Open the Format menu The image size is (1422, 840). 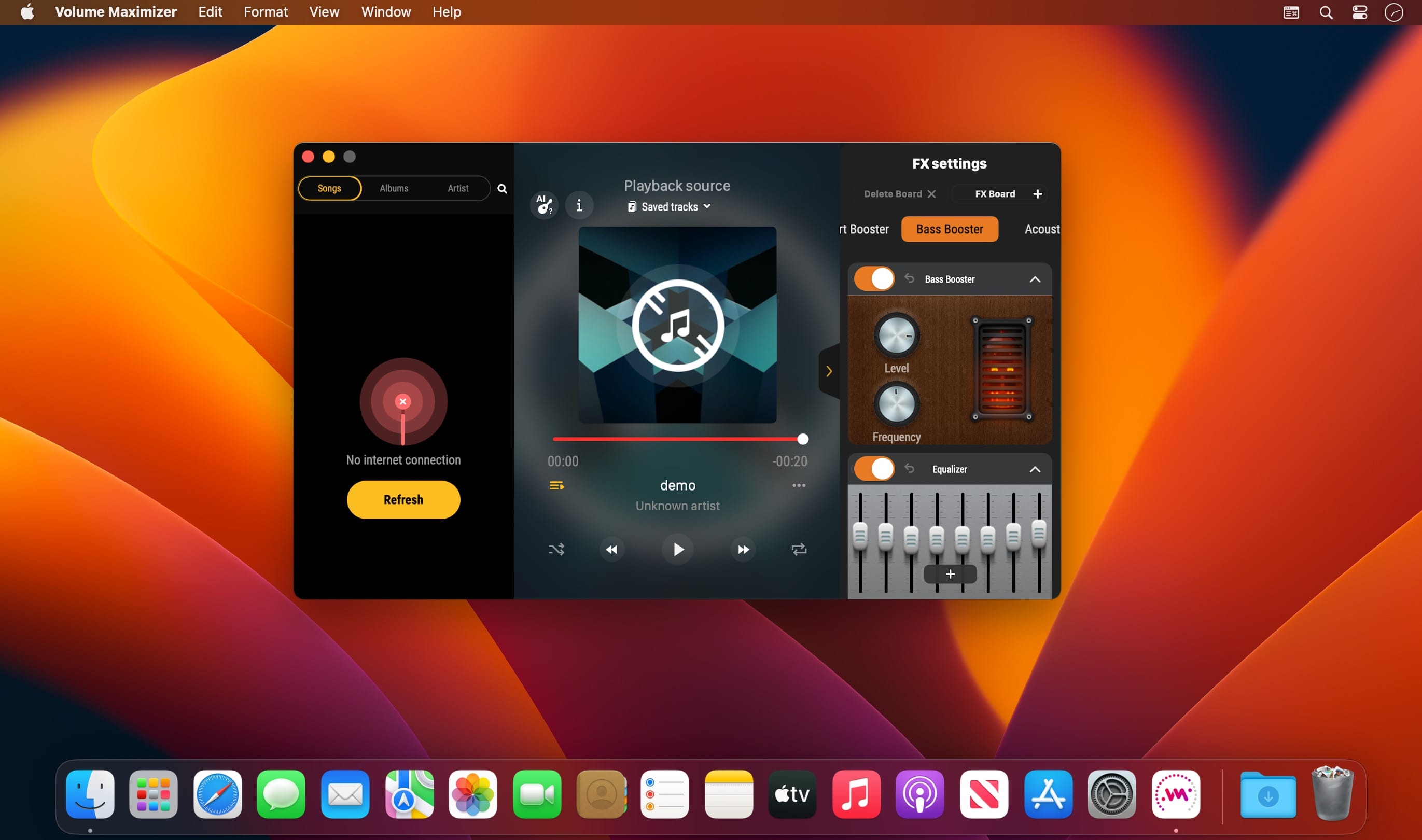pos(266,12)
